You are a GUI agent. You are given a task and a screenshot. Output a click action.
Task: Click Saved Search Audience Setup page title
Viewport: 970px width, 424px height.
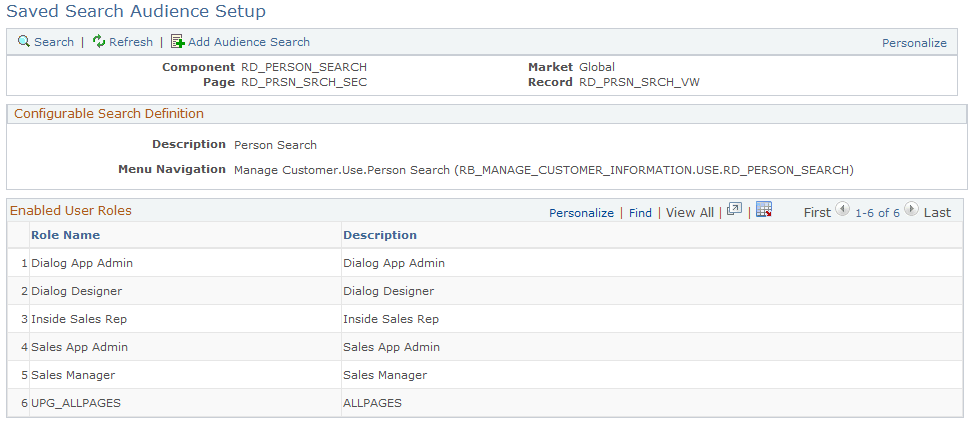pos(136,11)
